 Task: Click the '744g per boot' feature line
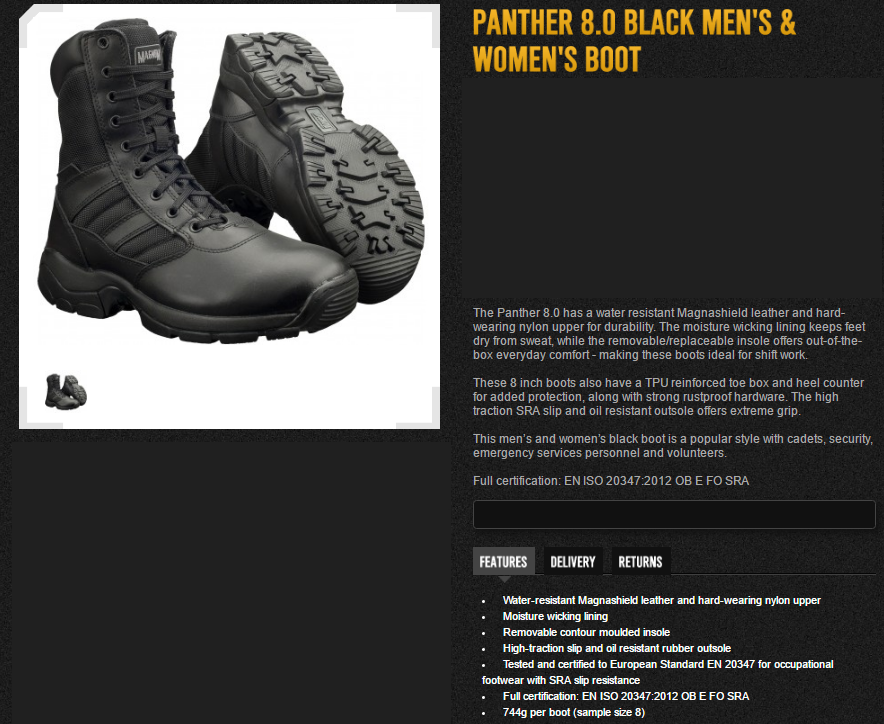pos(573,712)
